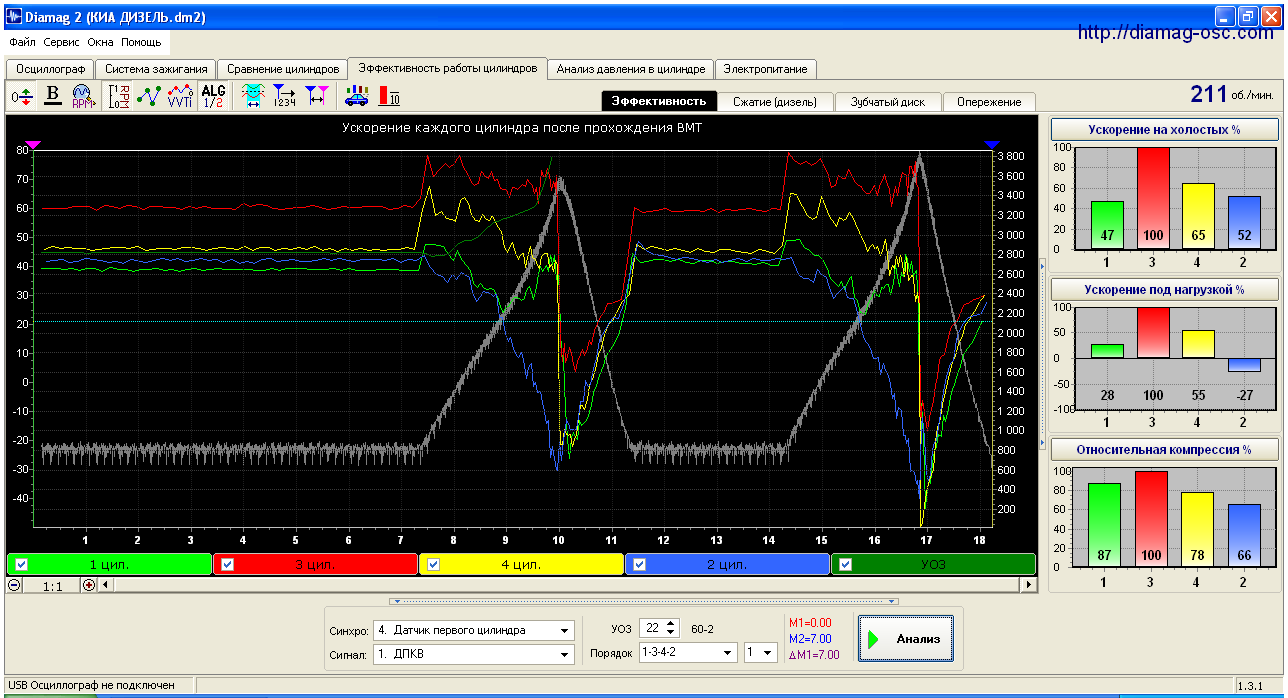Switch to the Сравнение цилиндров tab
The width and height of the screenshot is (1288, 698).
pos(284,69)
